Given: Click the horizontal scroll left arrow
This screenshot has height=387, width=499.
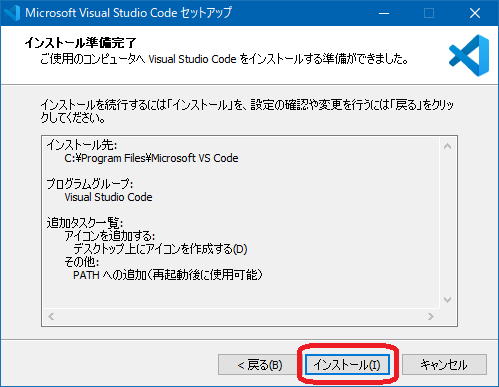Looking at the screenshot, I should point(51,316).
